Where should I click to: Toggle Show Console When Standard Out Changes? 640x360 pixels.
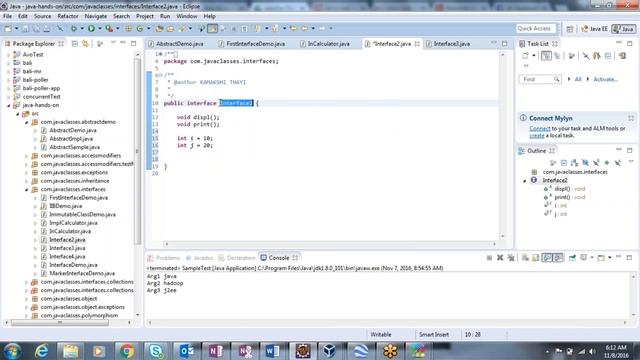(547, 258)
